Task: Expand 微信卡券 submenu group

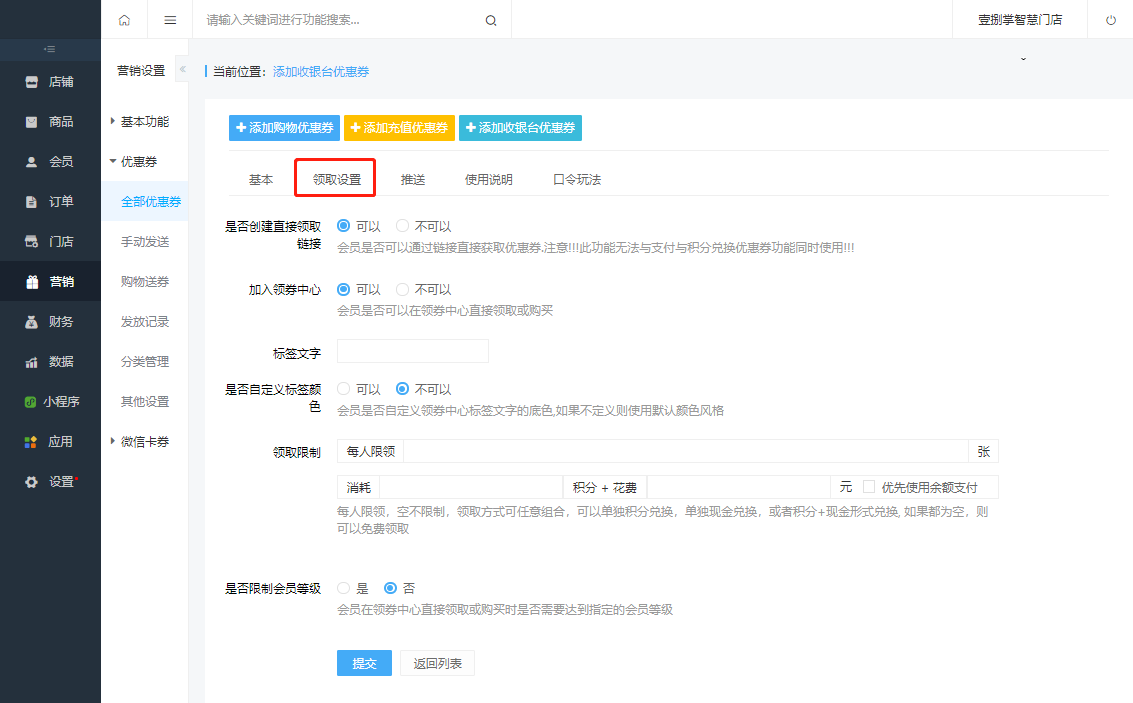Action: [x=145, y=441]
